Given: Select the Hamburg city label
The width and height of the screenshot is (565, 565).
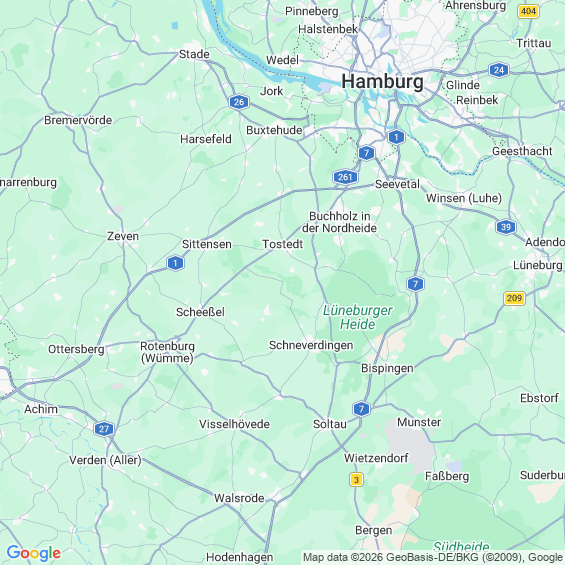Looking at the screenshot, I should point(383,81).
